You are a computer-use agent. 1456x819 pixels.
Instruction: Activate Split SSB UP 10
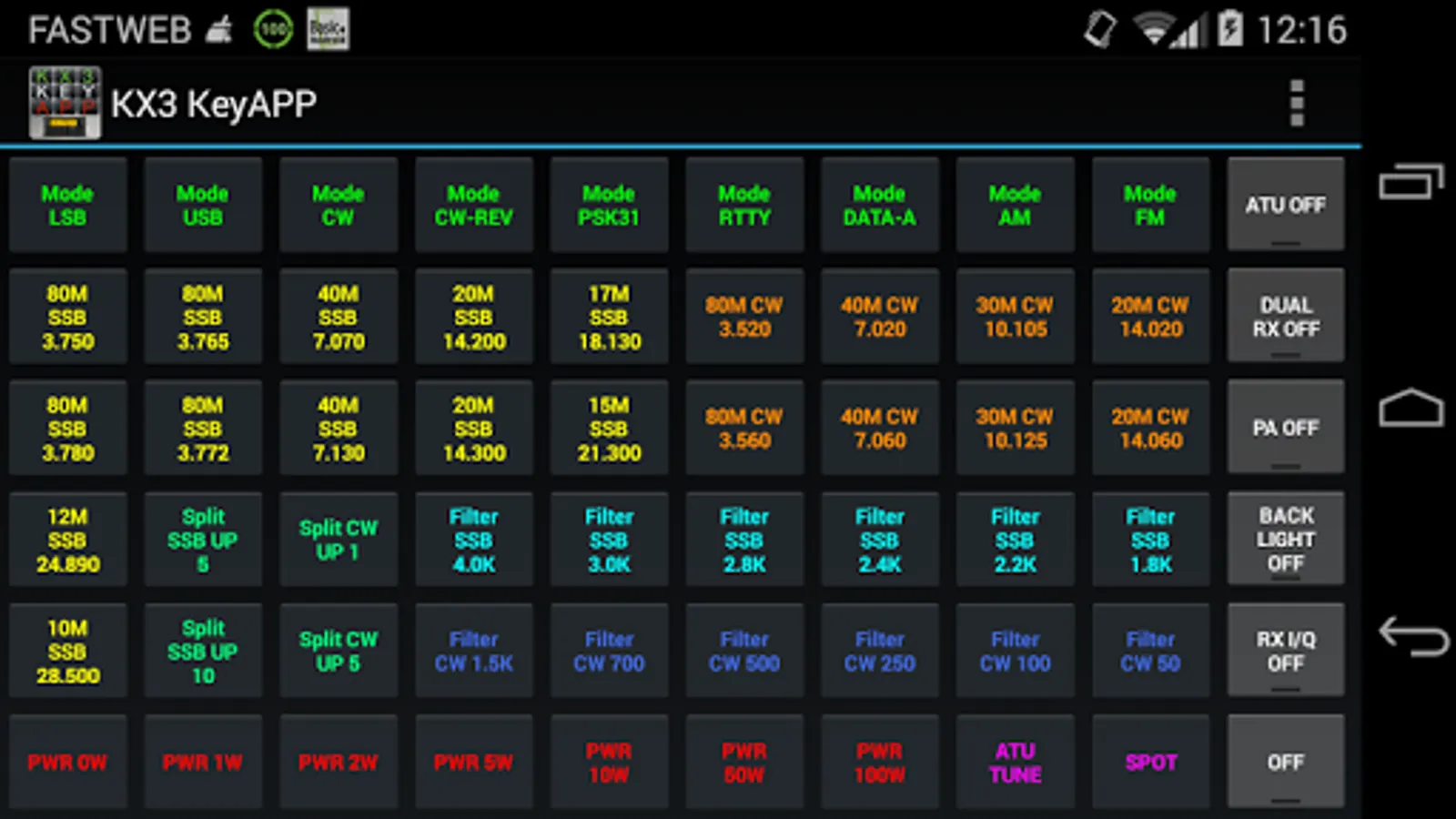203,651
